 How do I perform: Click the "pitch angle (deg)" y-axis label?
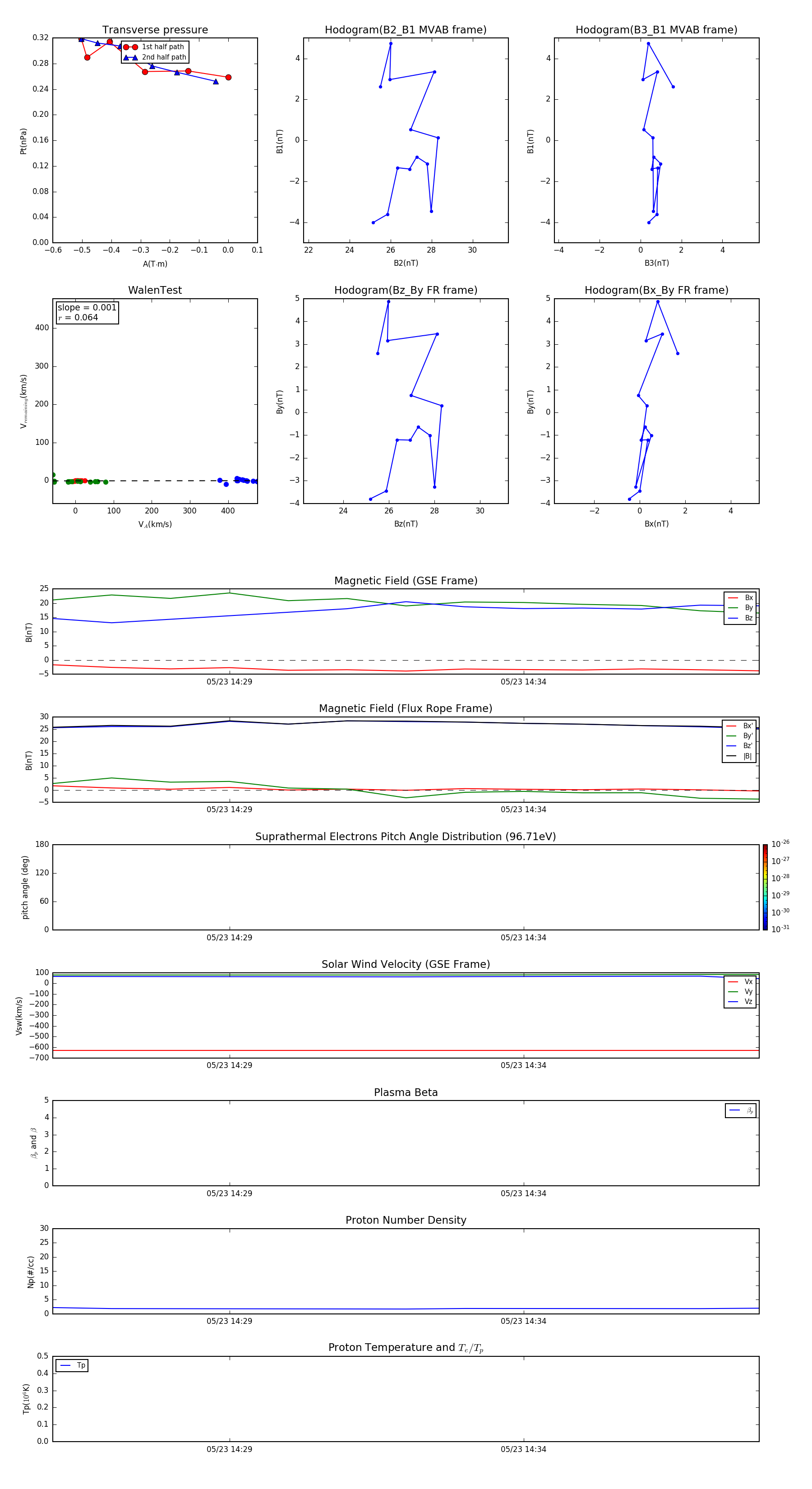point(25,887)
